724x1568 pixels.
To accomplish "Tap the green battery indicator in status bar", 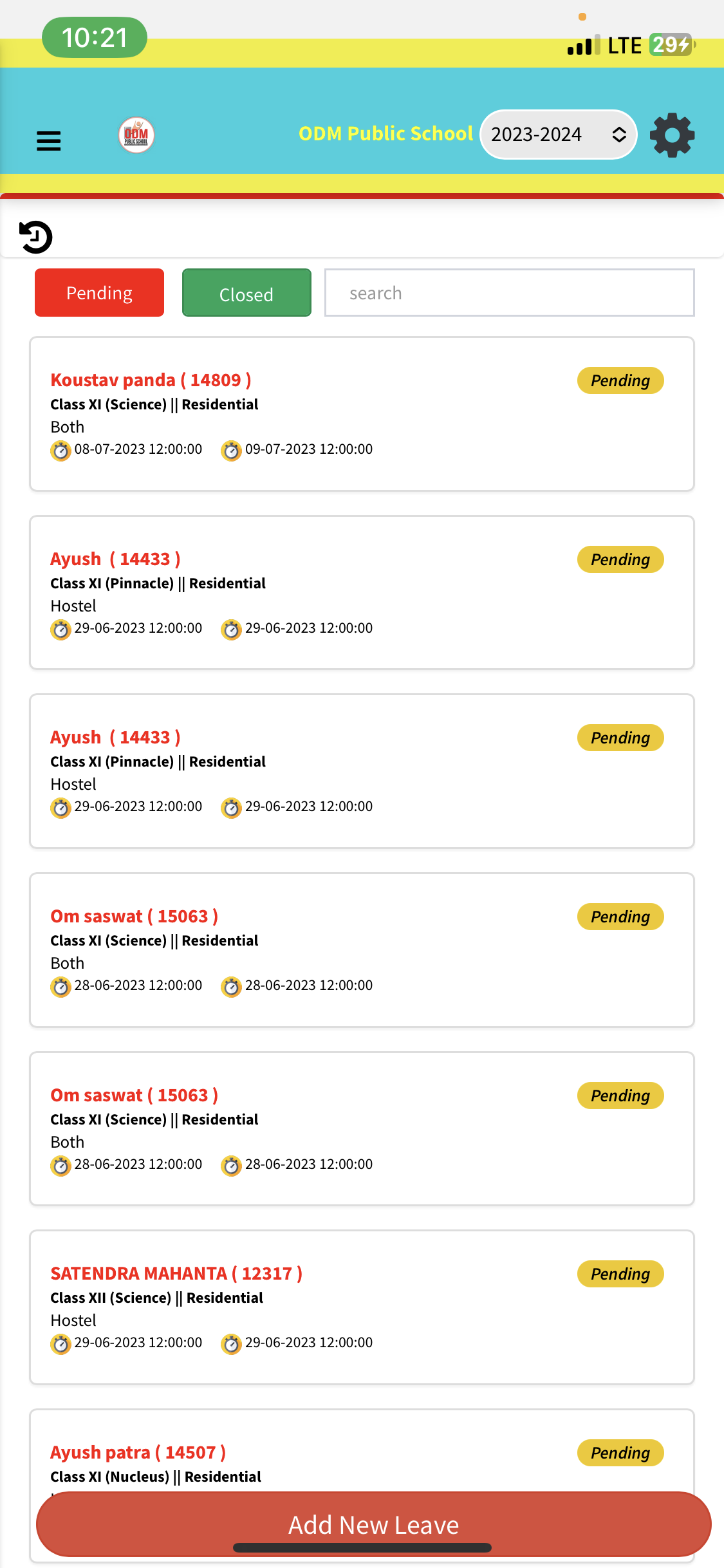I will click(671, 45).
